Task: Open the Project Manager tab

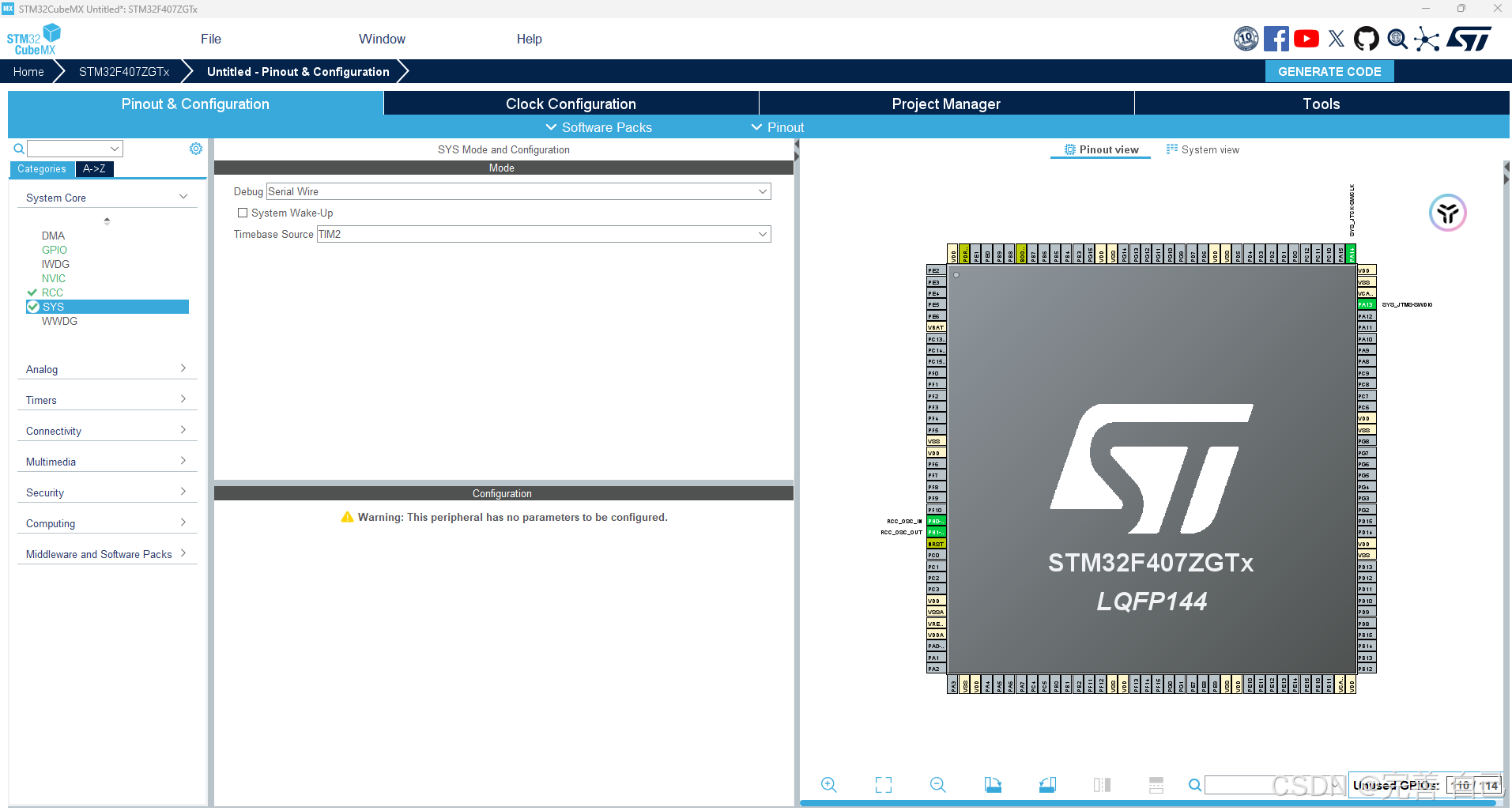Action: [945, 103]
